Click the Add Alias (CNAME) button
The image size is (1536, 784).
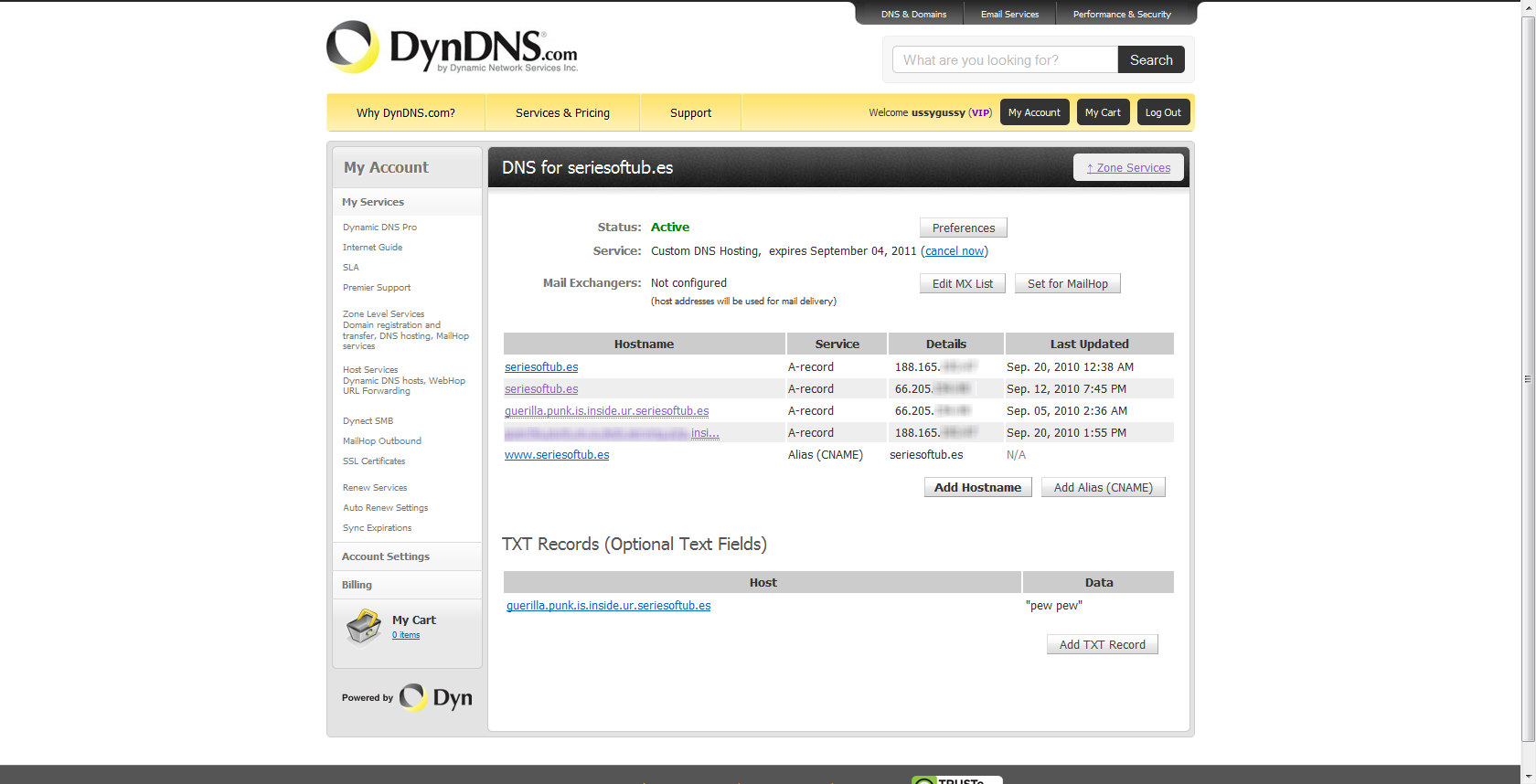coord(1104,487)
